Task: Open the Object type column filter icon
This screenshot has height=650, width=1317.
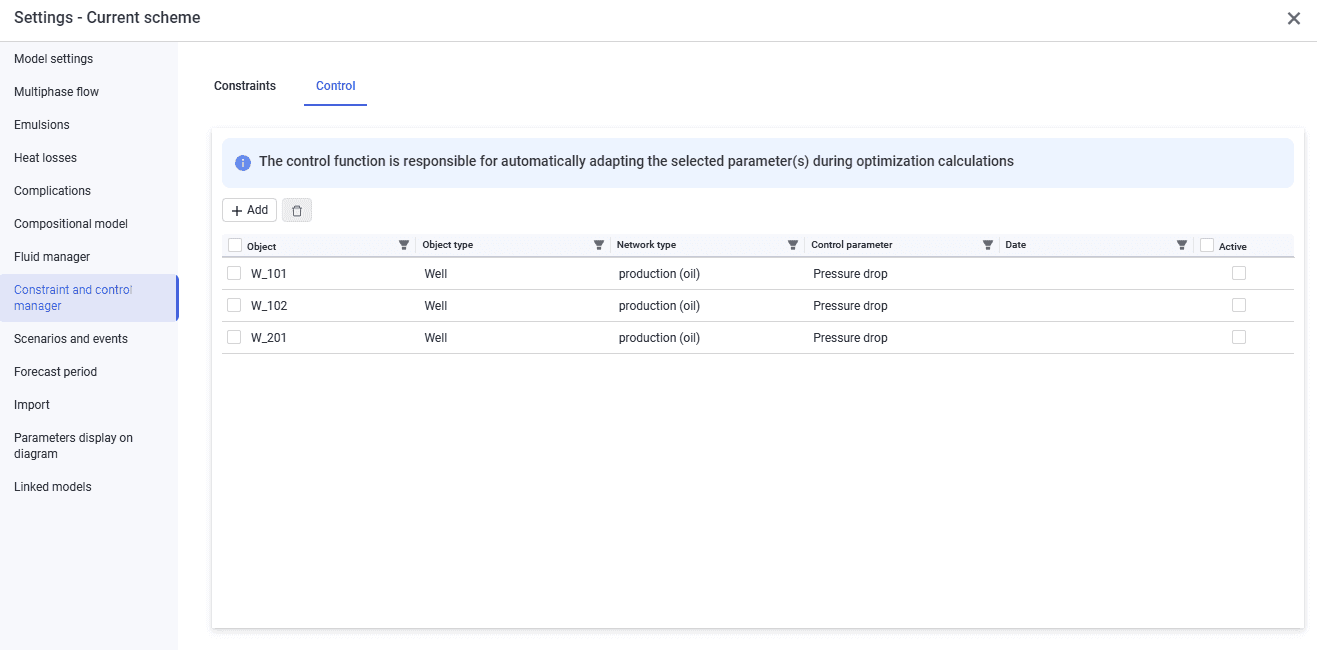Action: click(599, 245)
